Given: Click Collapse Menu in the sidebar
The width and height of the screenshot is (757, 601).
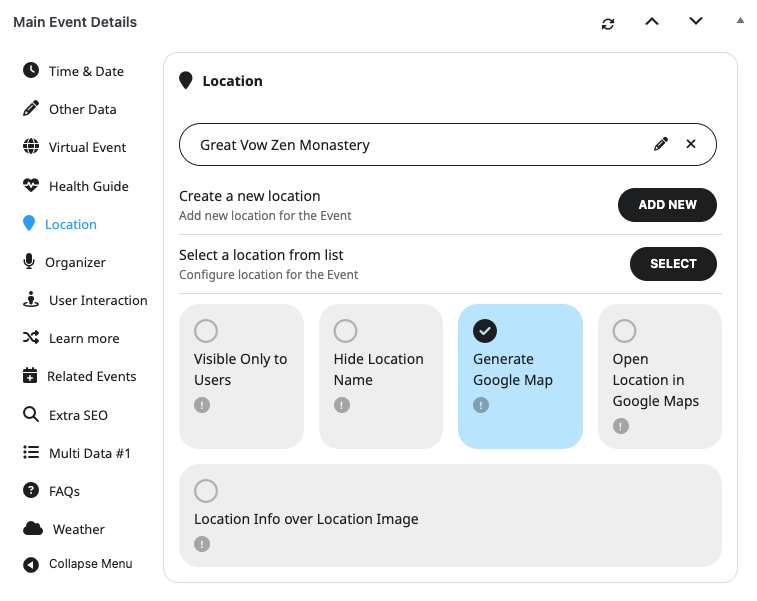Looking at the screenshot, I should 90,564.
